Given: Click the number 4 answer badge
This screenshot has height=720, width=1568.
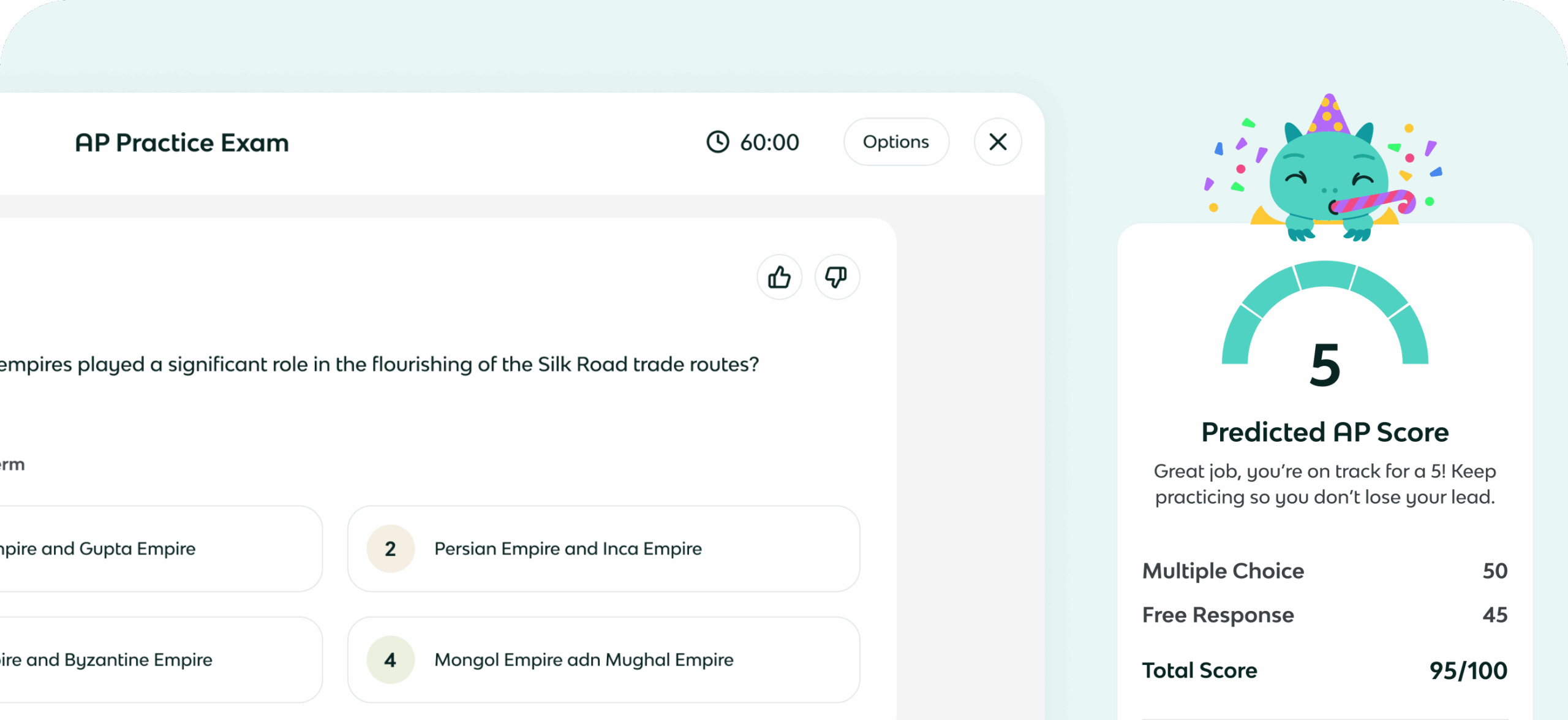Looking at the screenshot, I should click(x=390, y=659).
